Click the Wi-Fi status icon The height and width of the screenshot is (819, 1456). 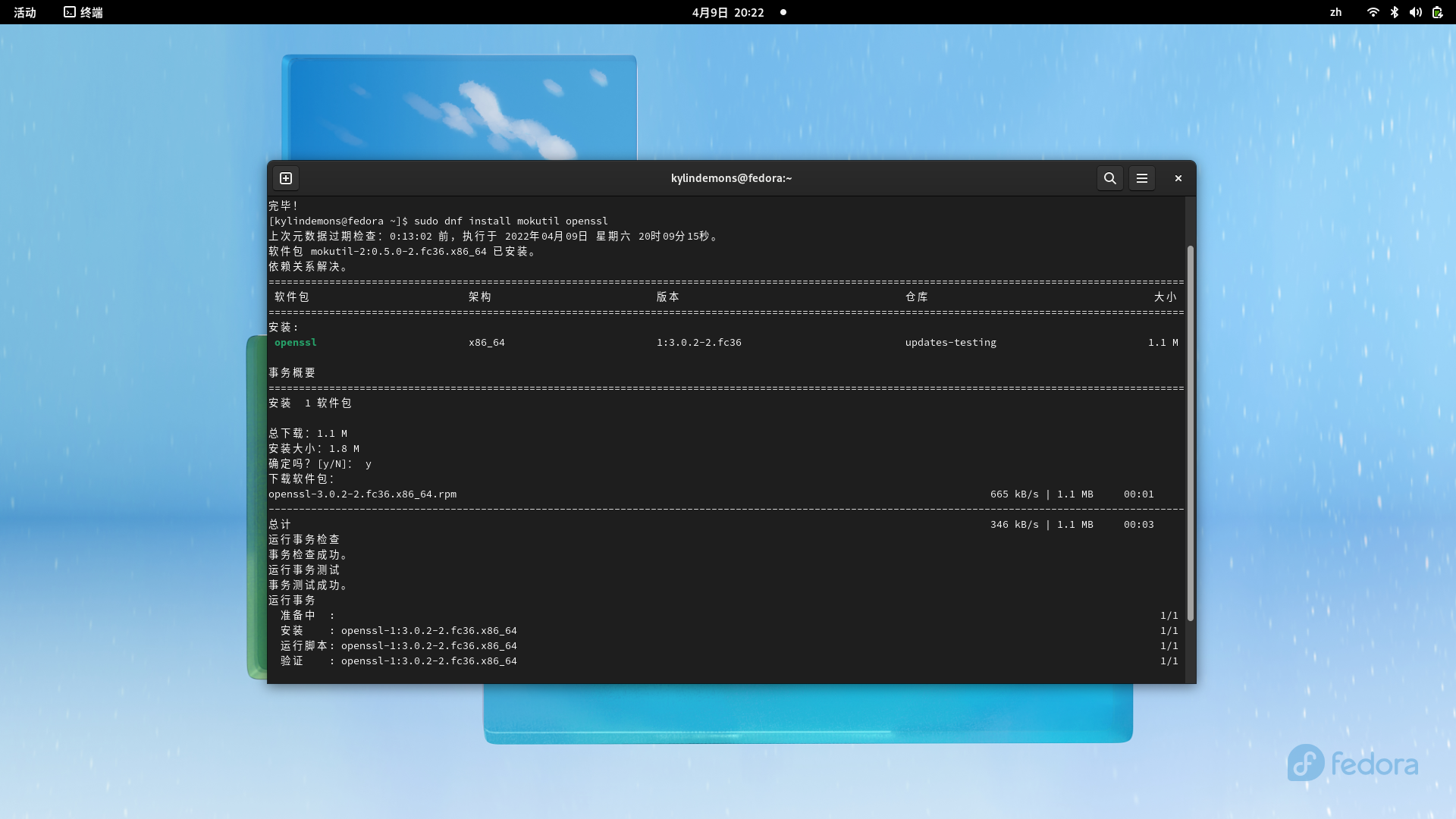[1373, 12]
